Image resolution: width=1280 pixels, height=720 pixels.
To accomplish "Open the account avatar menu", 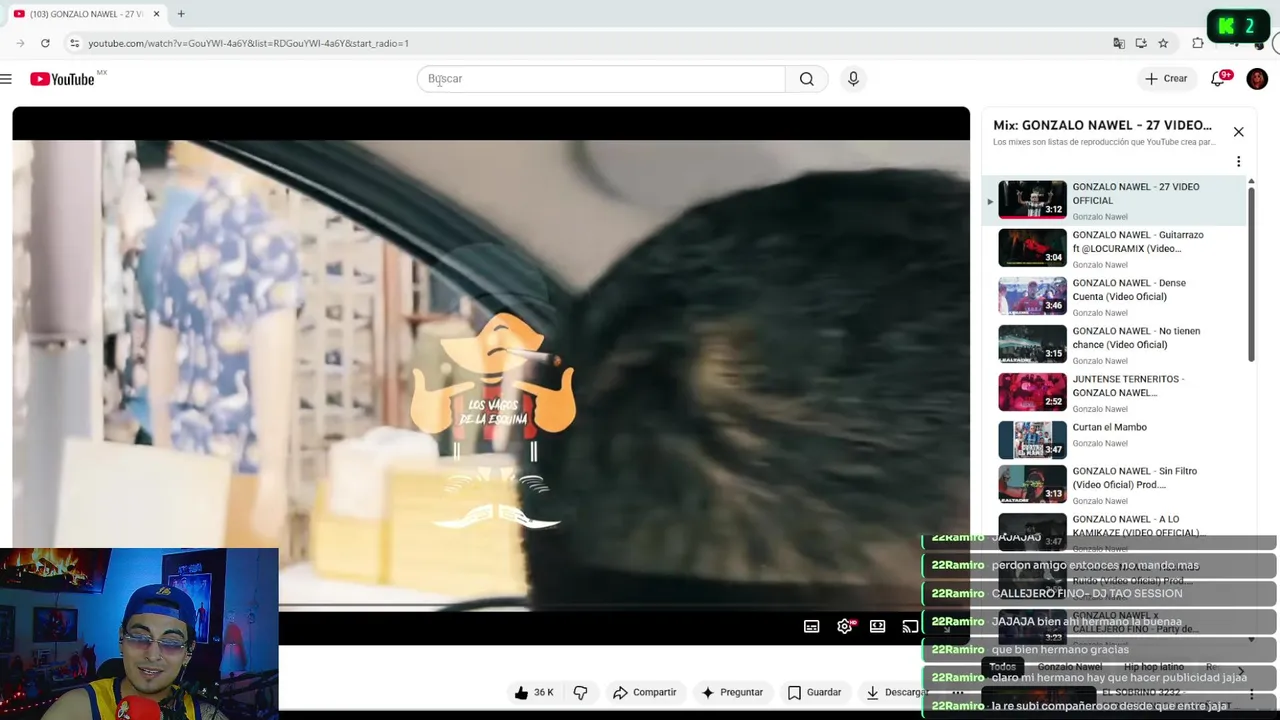I will pyautogui.click(x=1257, y=79).
